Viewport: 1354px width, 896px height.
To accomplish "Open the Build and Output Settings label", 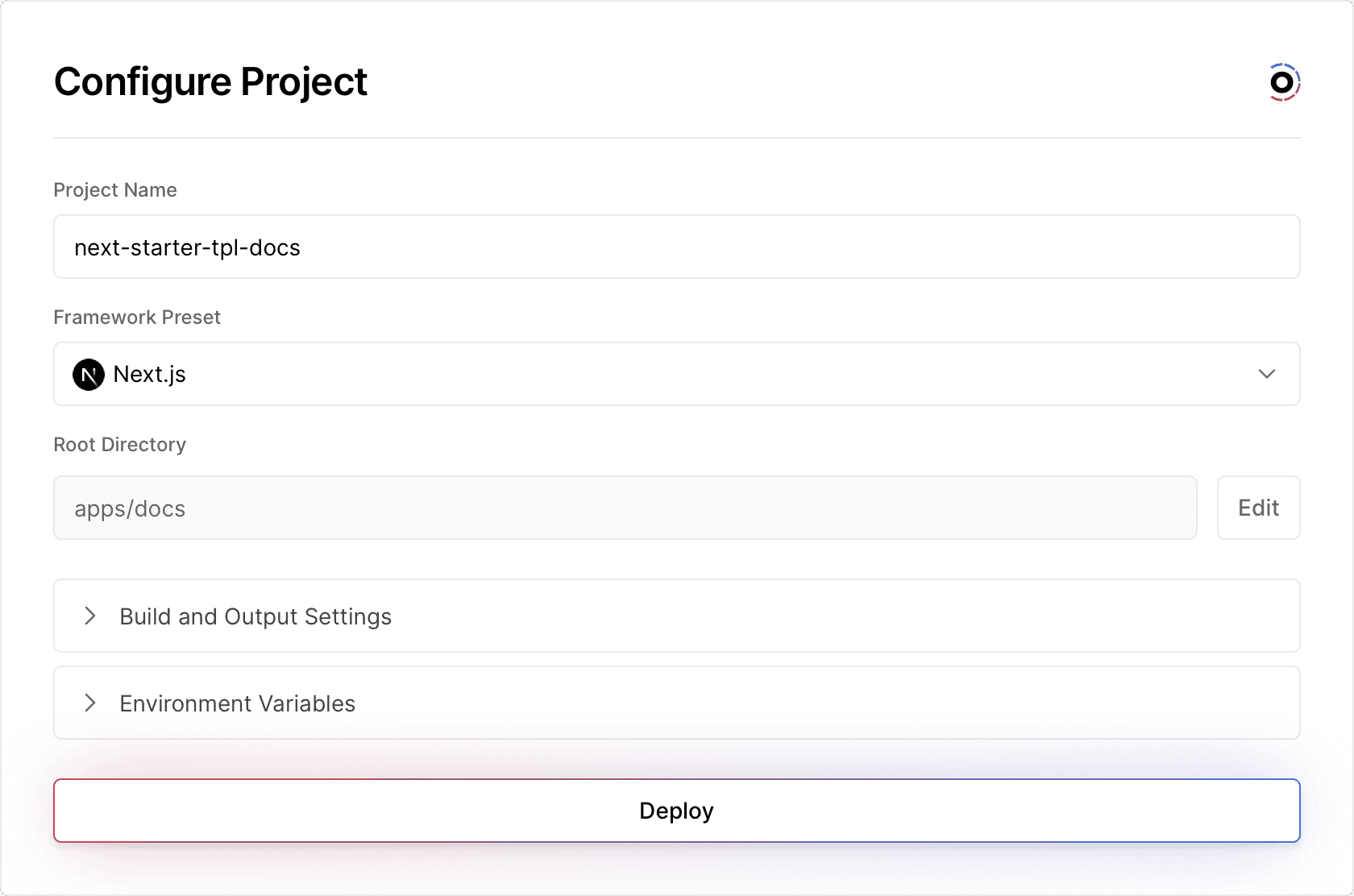I will click(x=255, y=616).
